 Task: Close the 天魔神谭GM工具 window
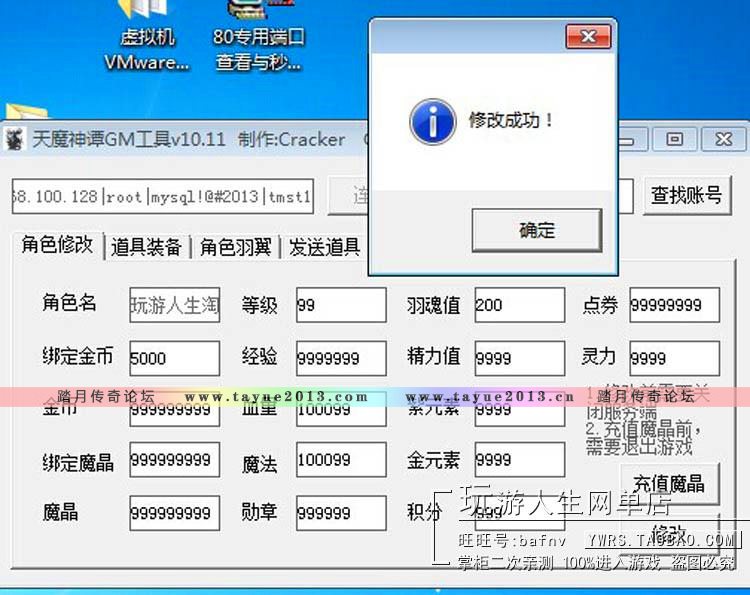point(723,139)
